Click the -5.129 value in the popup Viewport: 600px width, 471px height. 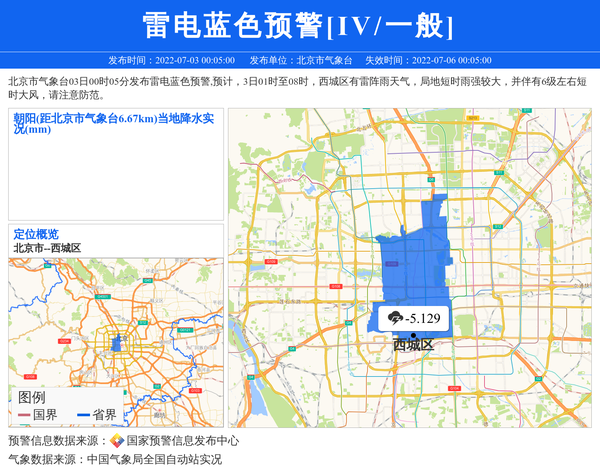tap(424, 319)
